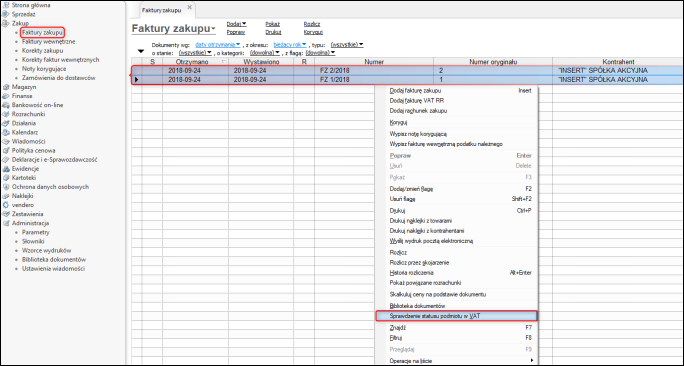Screen dimensions: 684x366
Task: Open 'Faktury wewnętrzne' under Zakup
Action: 48,42
